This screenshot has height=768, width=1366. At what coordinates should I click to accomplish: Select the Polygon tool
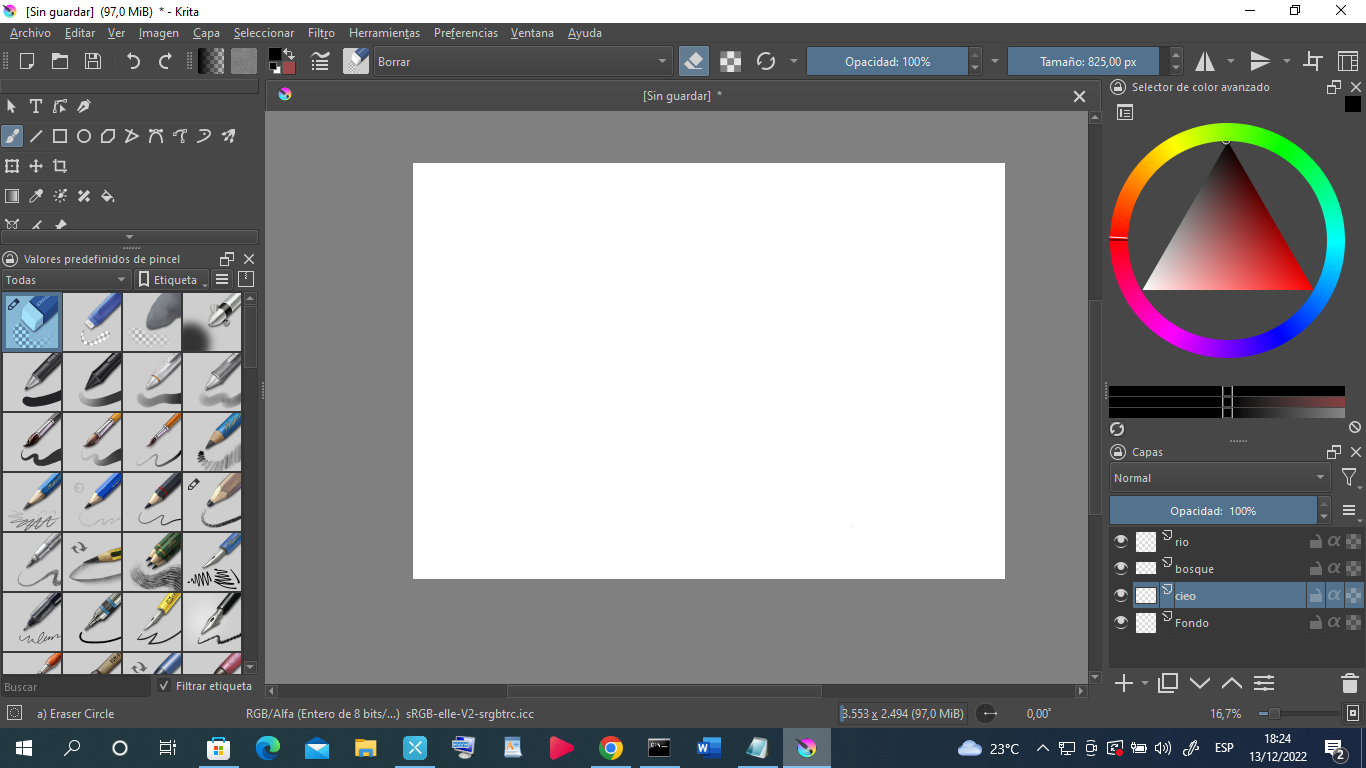108,136
